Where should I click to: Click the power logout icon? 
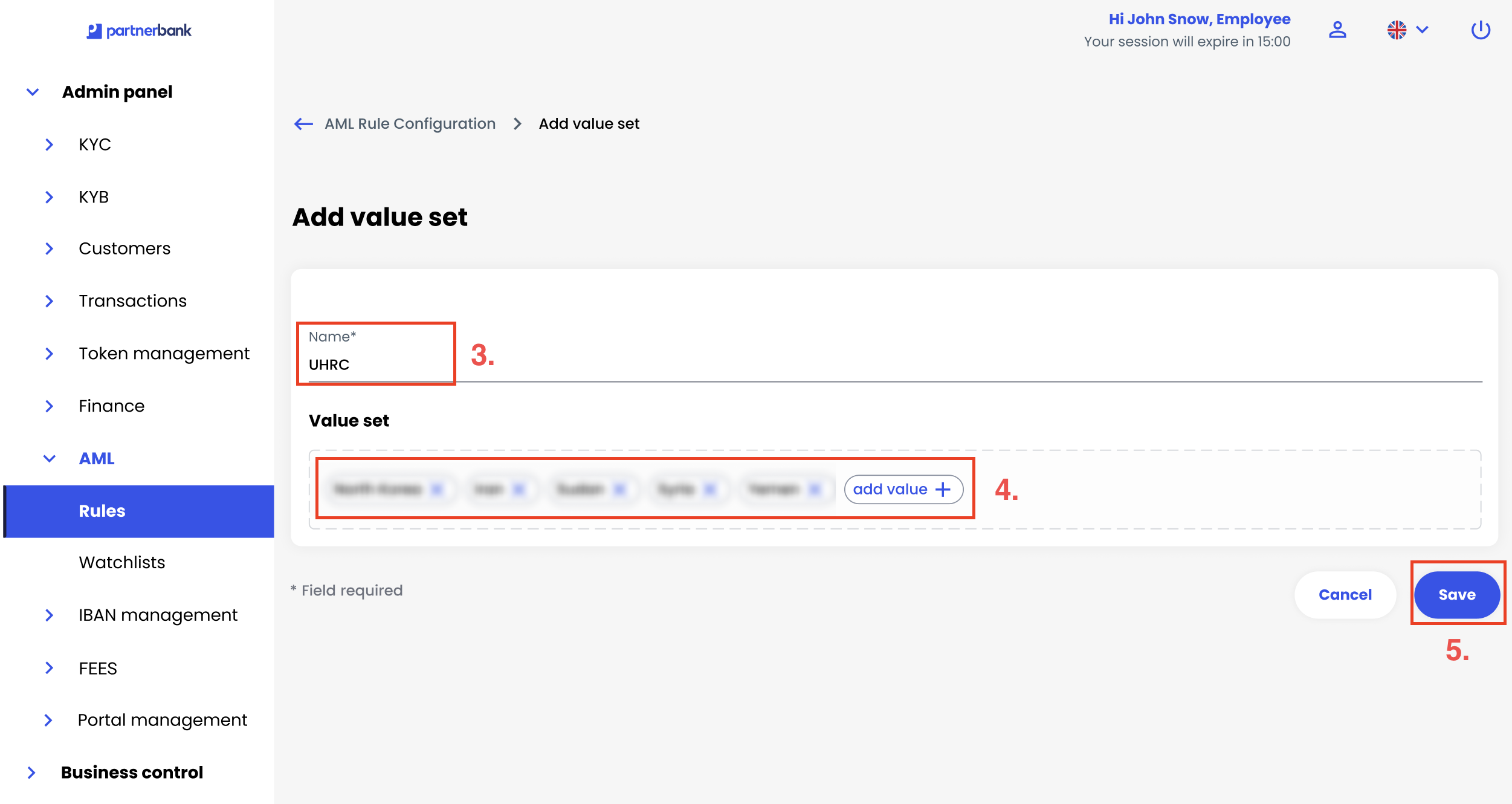tap(1480, 30)
